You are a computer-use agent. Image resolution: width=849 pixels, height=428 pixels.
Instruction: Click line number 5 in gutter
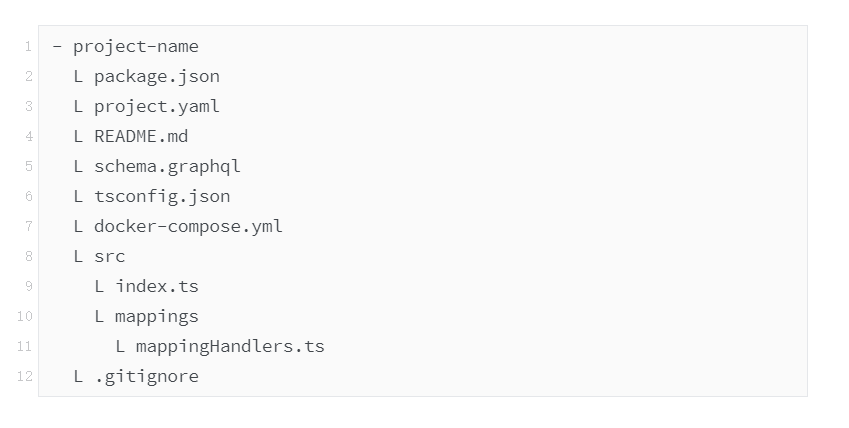tap(28, 166)
